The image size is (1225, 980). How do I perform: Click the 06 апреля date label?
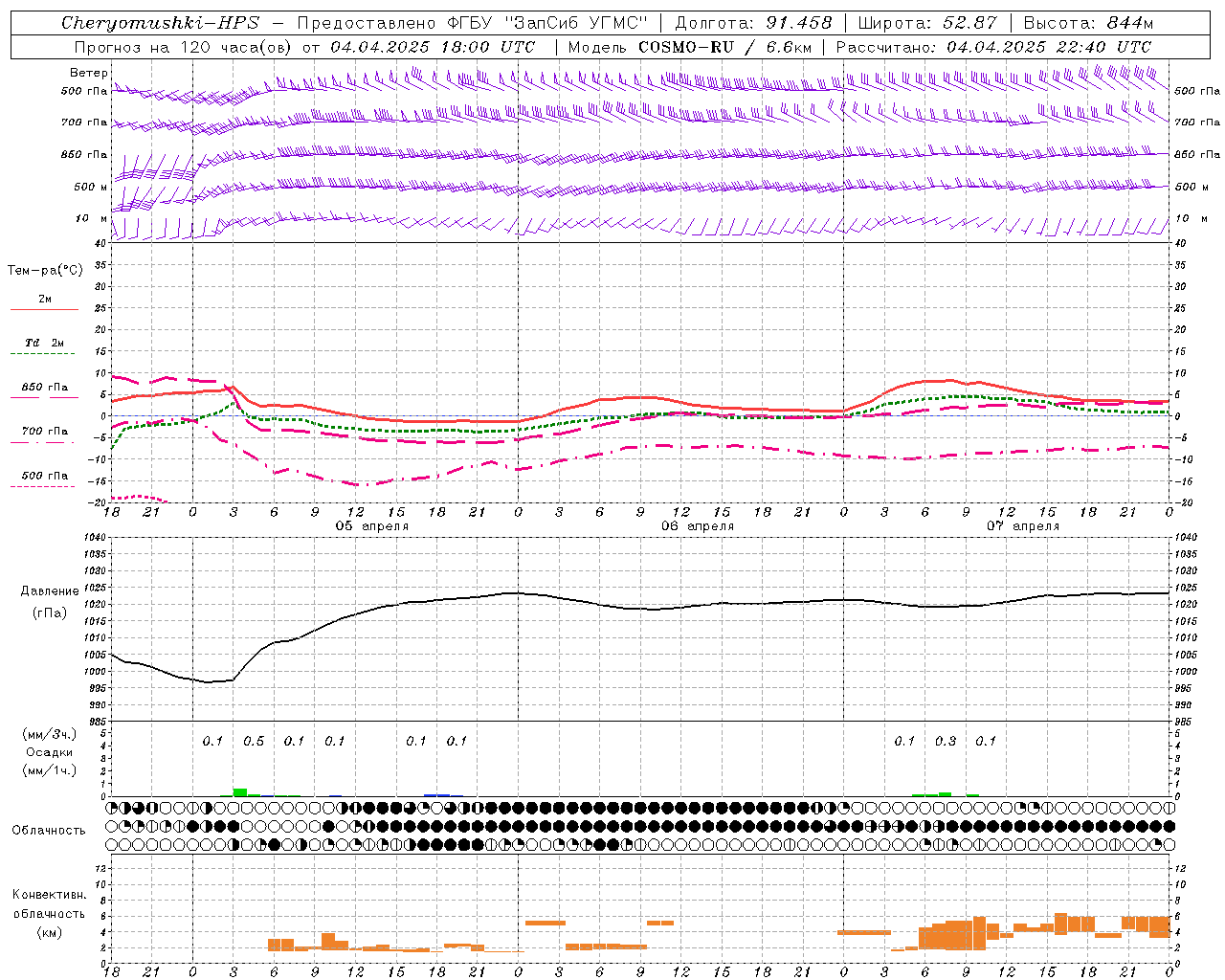[698, 526]
